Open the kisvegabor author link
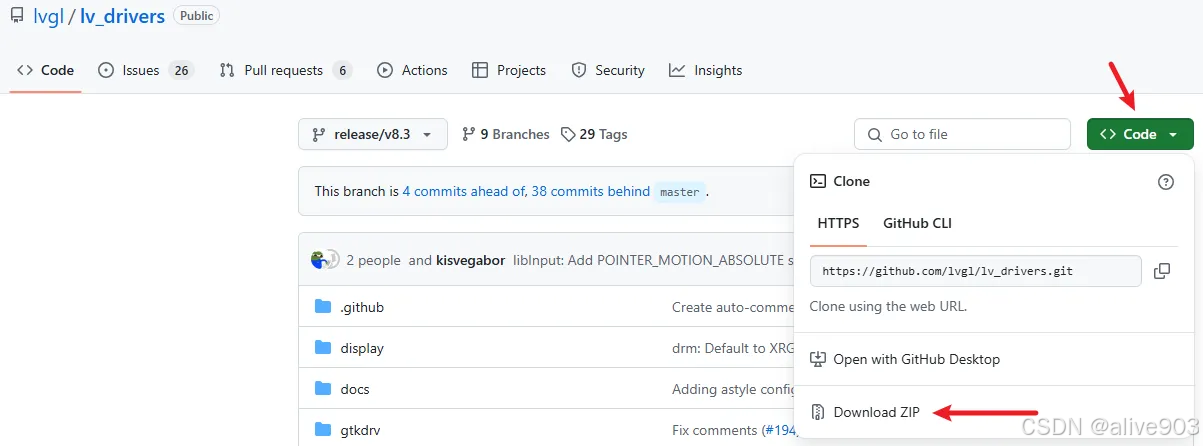Screen dimensions: 1203x446 [x=471, y=260]
